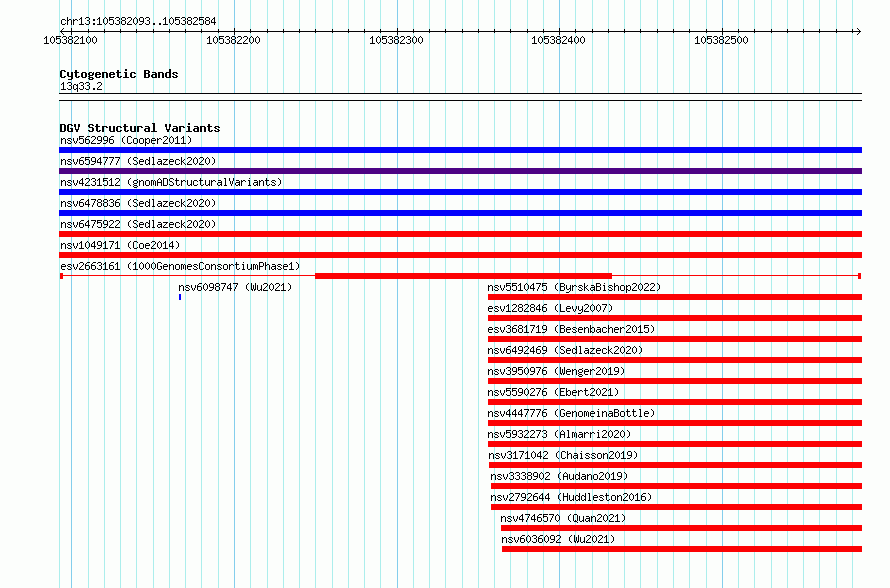Click the nsv562996 (Cooper2011) variant label
This screenshot has height=588, width=890.
(x=126, y=140)
